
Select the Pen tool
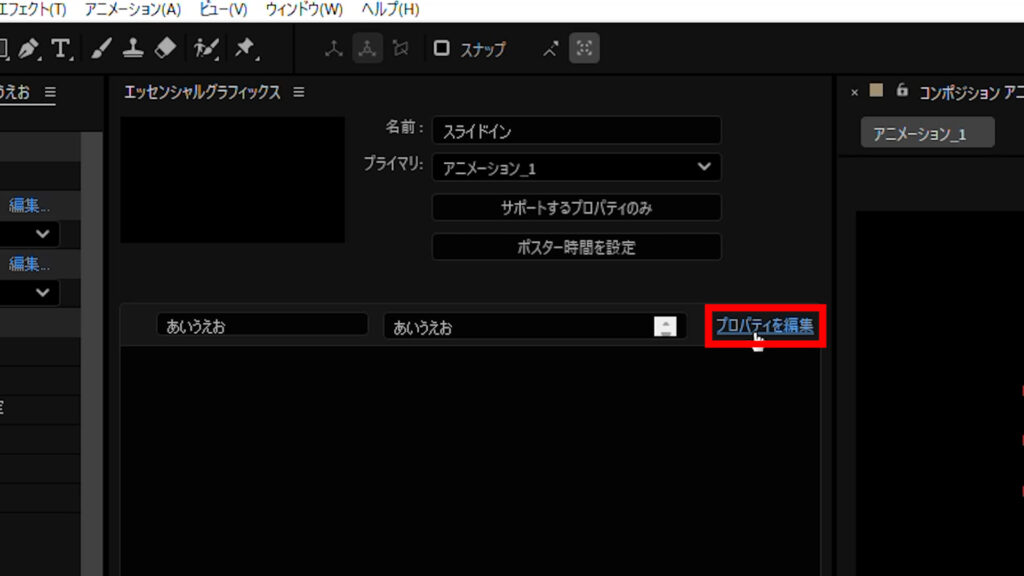tap(27, 48)
